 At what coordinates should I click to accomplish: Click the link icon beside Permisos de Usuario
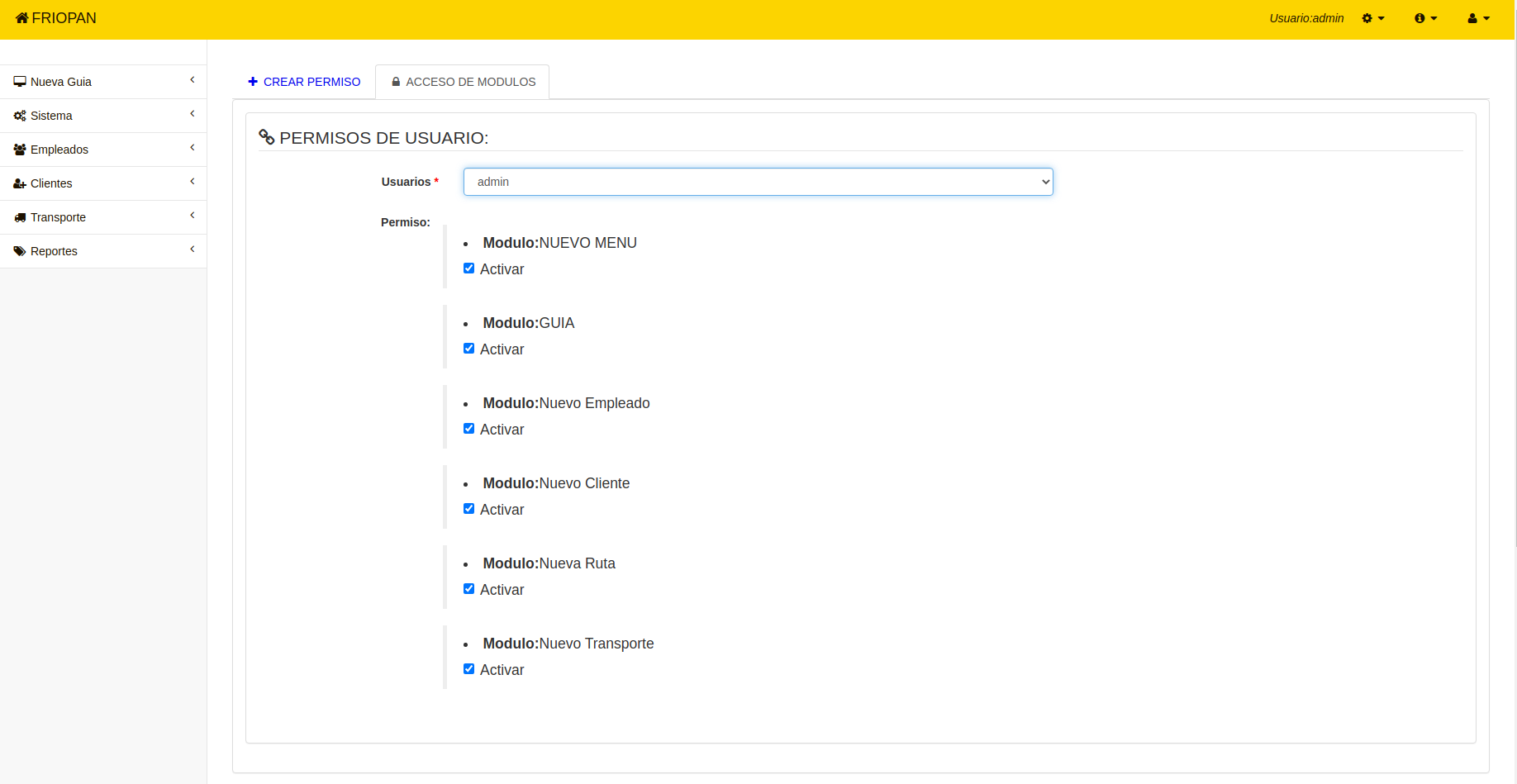(x=266, y=137)
